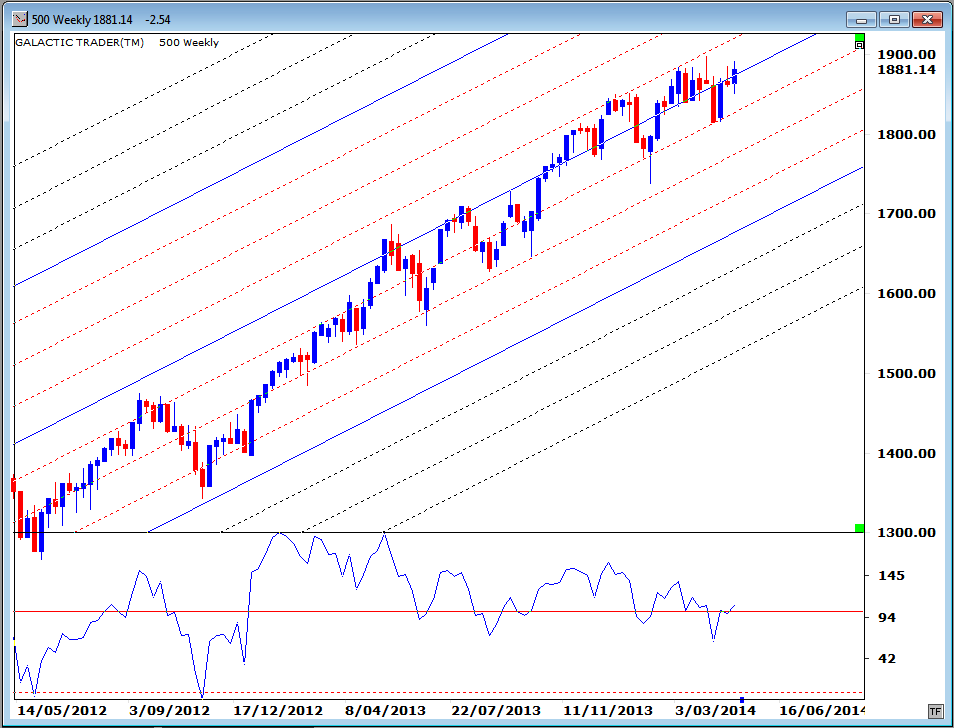Click the 3/03/2014 date label
This screenshot has height=728, width=954.
pyautogui.click(x=716, y=710)
